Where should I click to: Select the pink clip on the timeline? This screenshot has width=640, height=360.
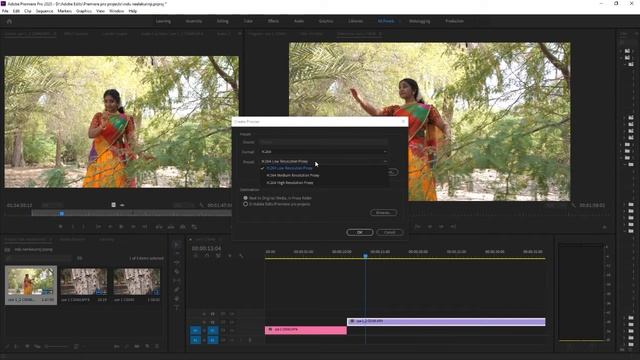point(306,330)
